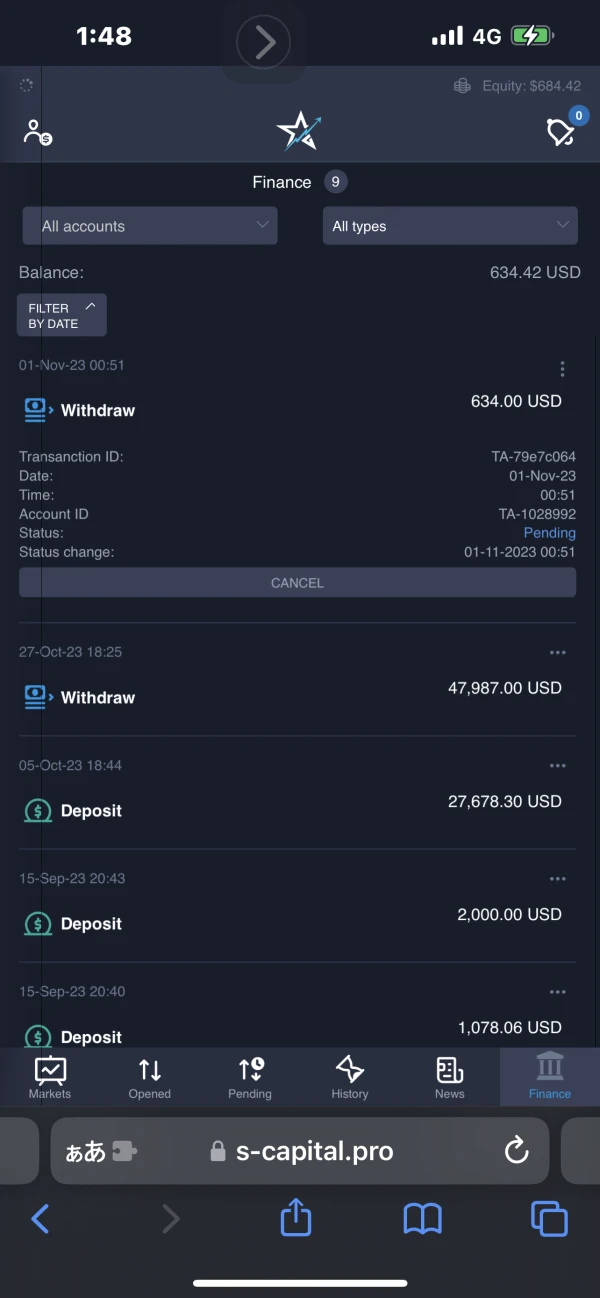
Task: Expand the 47,987.00 USD withdraw options
Action: pyautogui.click(x=557, y=653)
